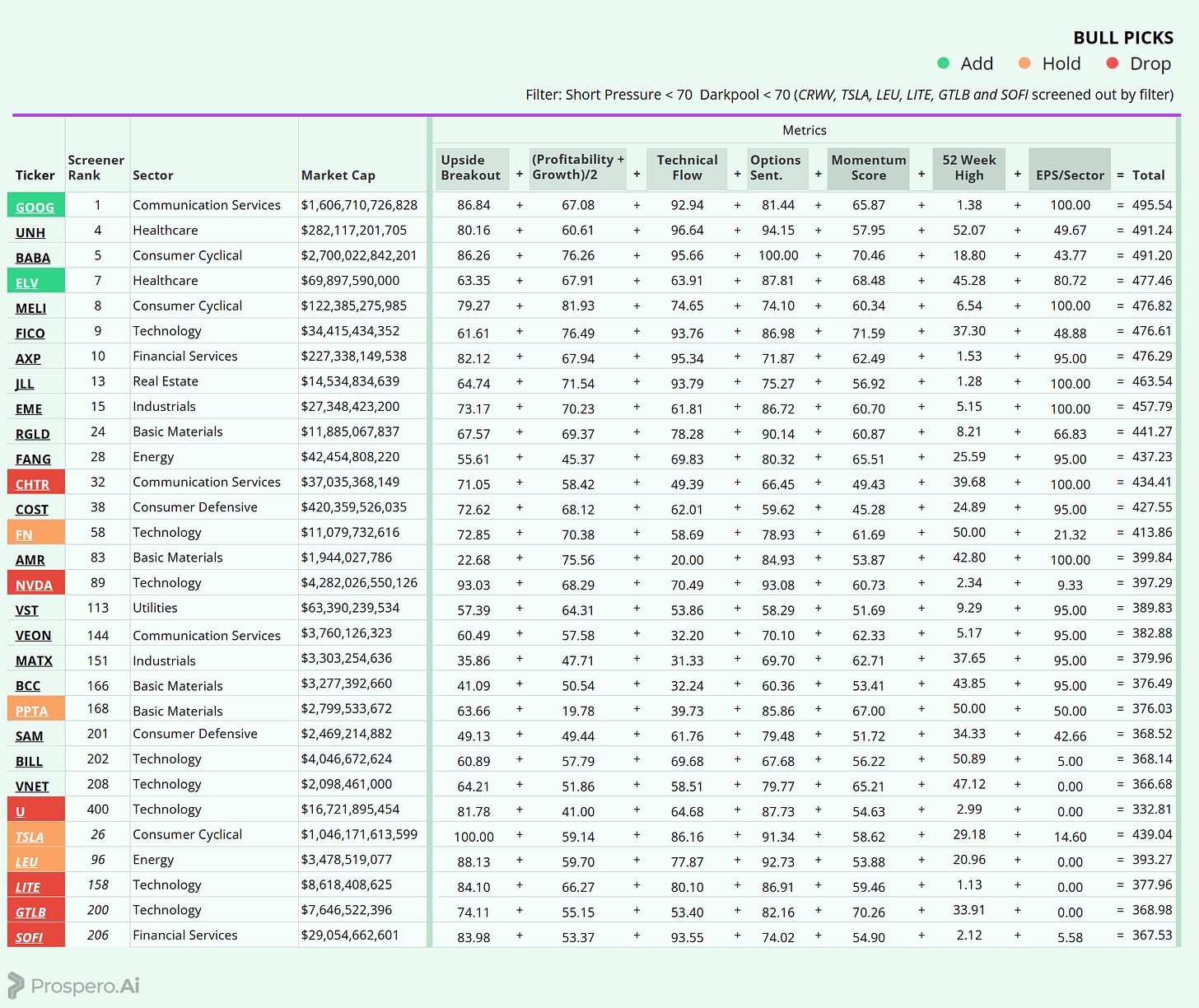Select the AMR ticker link
1199x1008 pixels.
click(30, 560)
